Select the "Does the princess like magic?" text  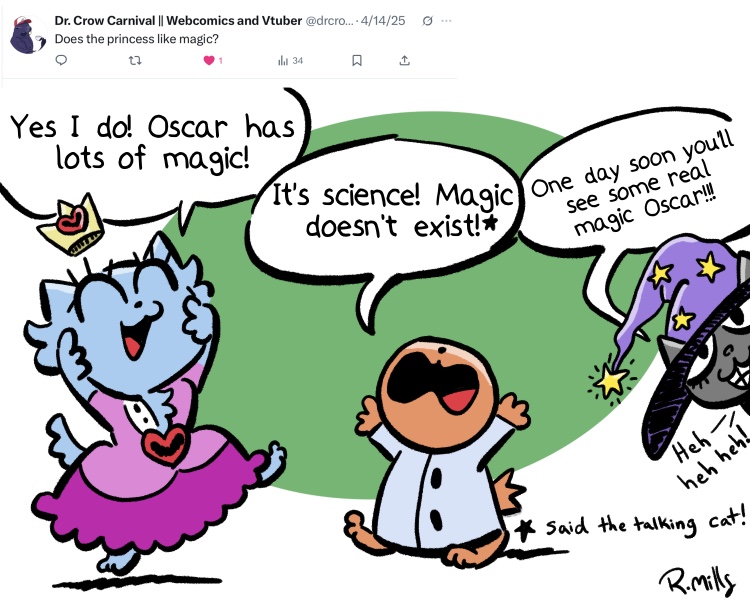point(136,39)
